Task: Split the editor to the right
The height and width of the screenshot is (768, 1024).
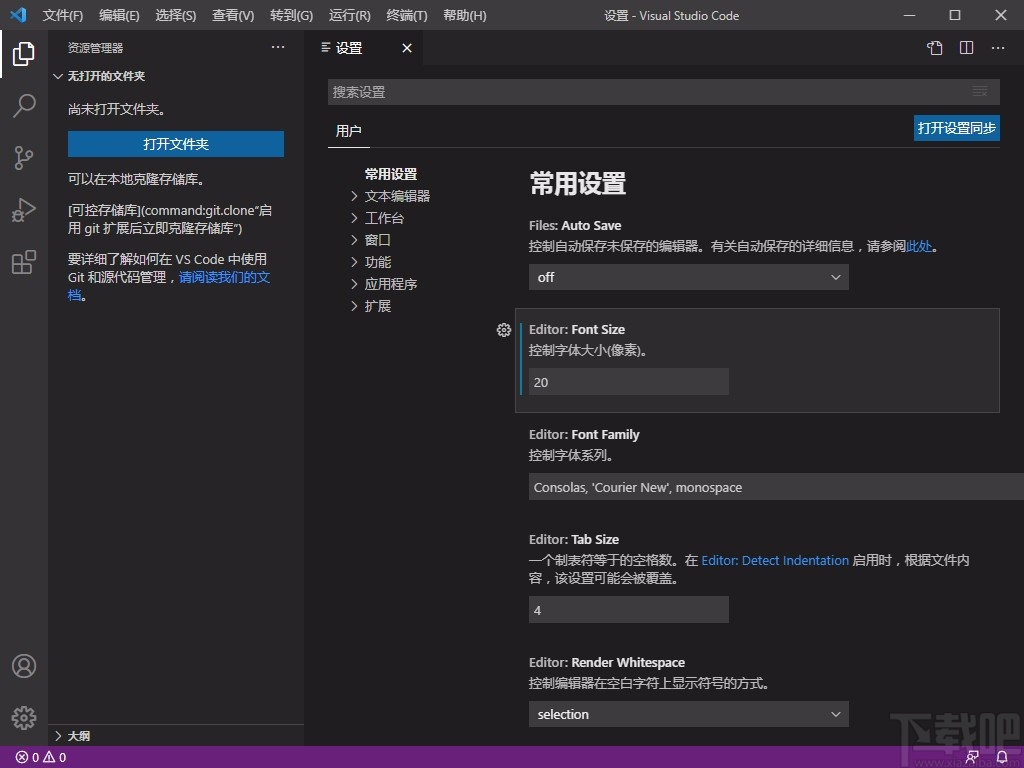Action: (967, 48)
